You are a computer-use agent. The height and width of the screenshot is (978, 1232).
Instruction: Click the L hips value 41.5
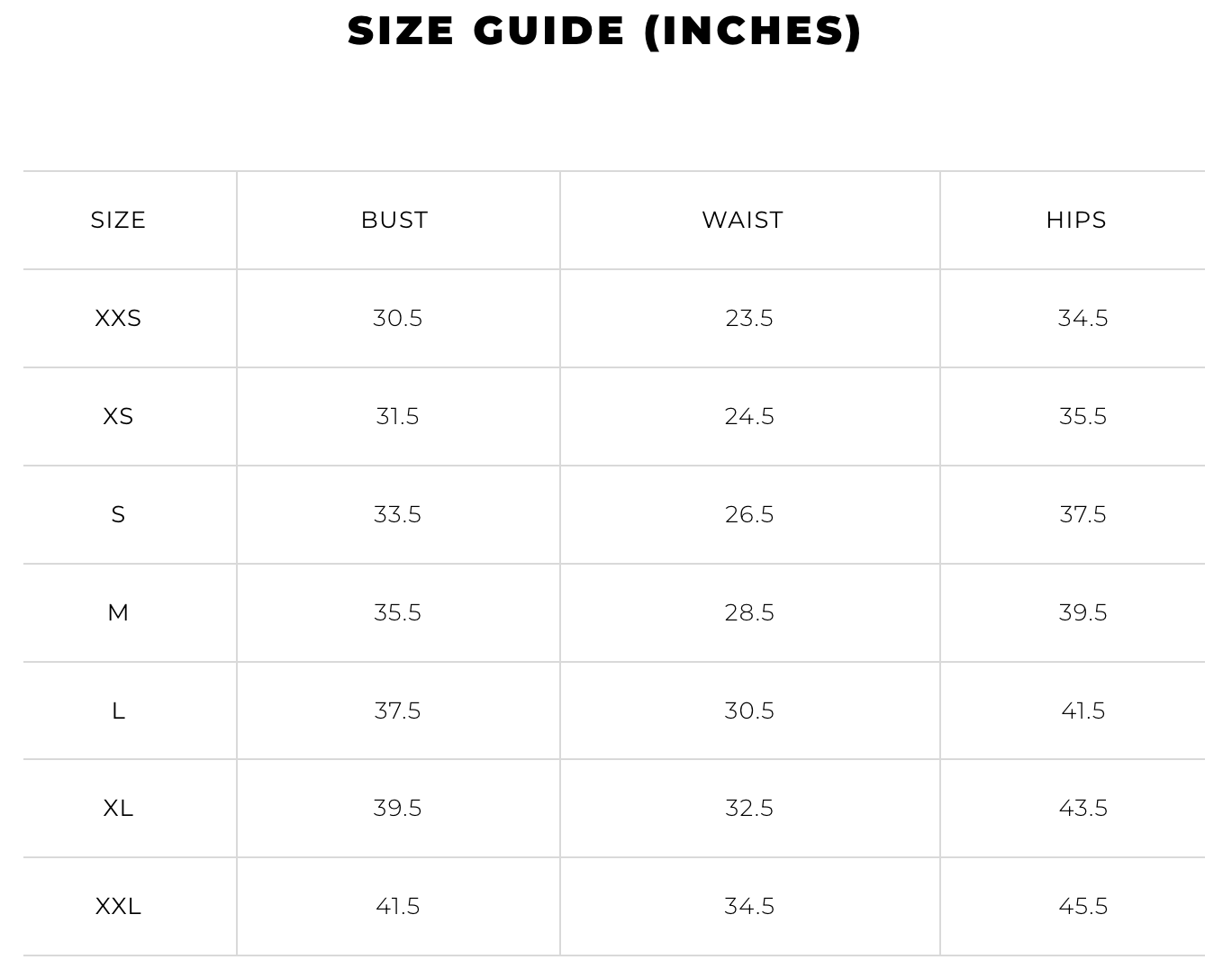tap(1083, 711)
